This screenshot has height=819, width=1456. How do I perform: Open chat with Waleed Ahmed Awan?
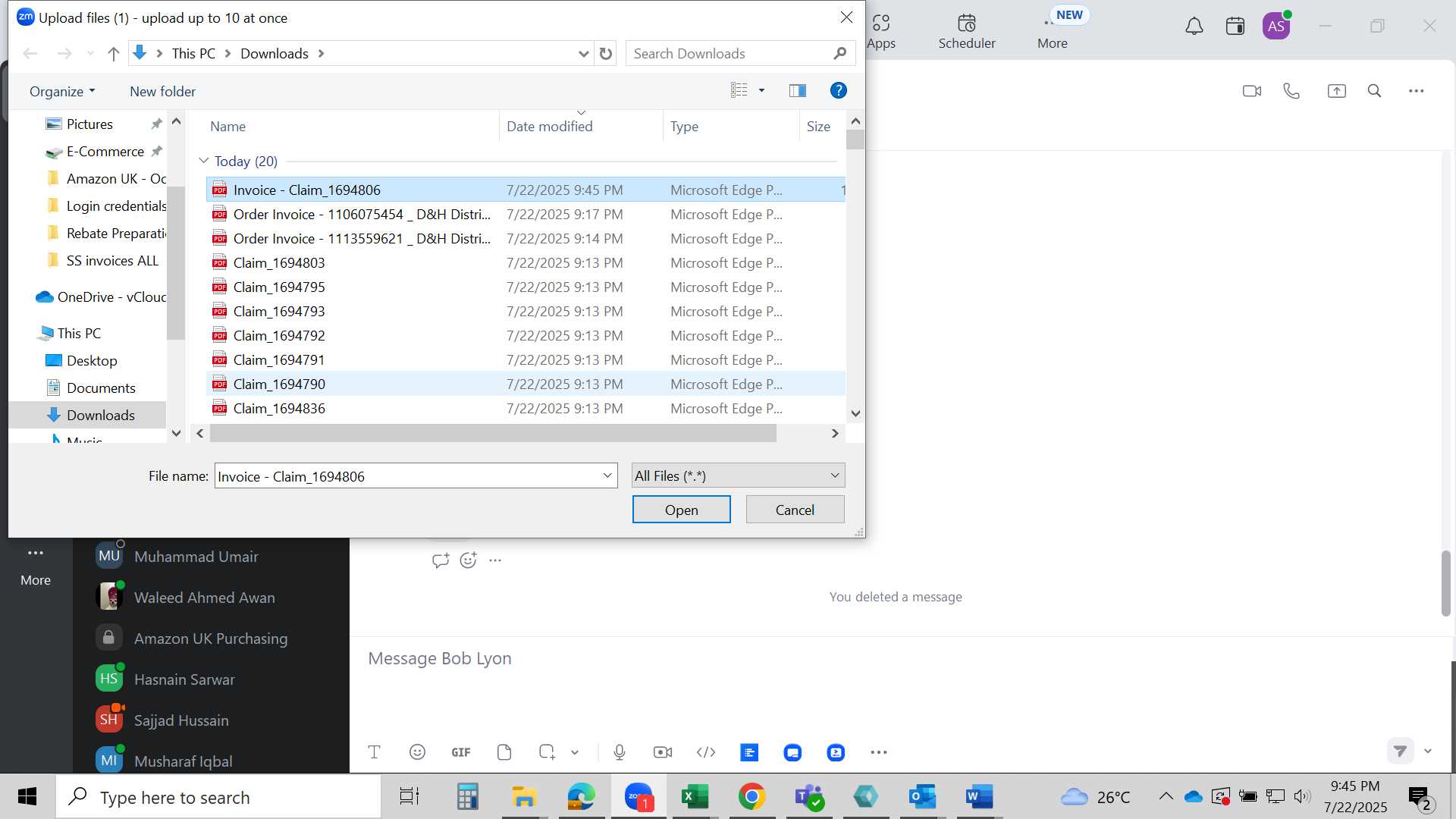205,598
